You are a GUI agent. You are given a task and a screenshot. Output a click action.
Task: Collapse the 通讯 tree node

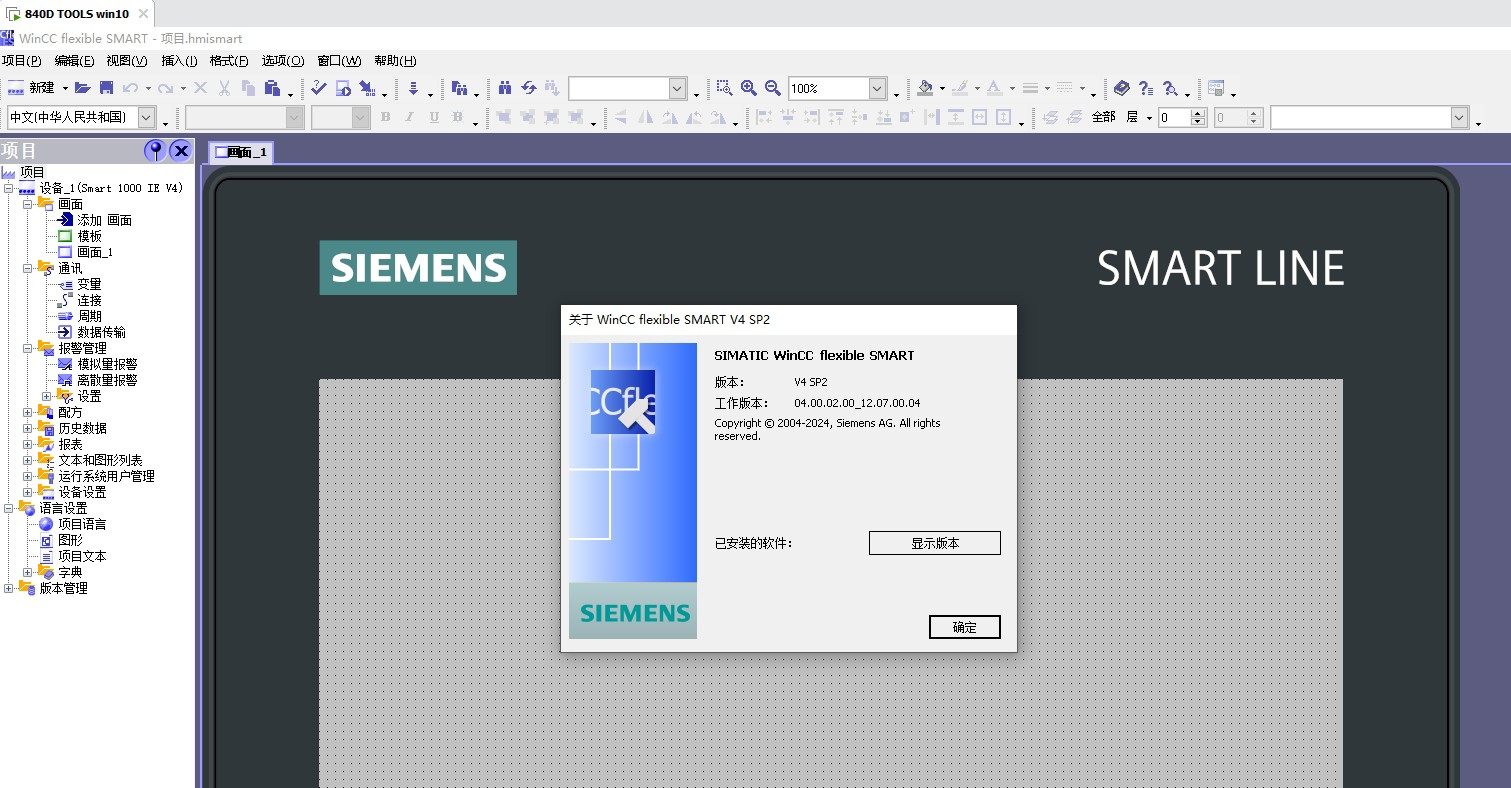[x=28, y=268]
